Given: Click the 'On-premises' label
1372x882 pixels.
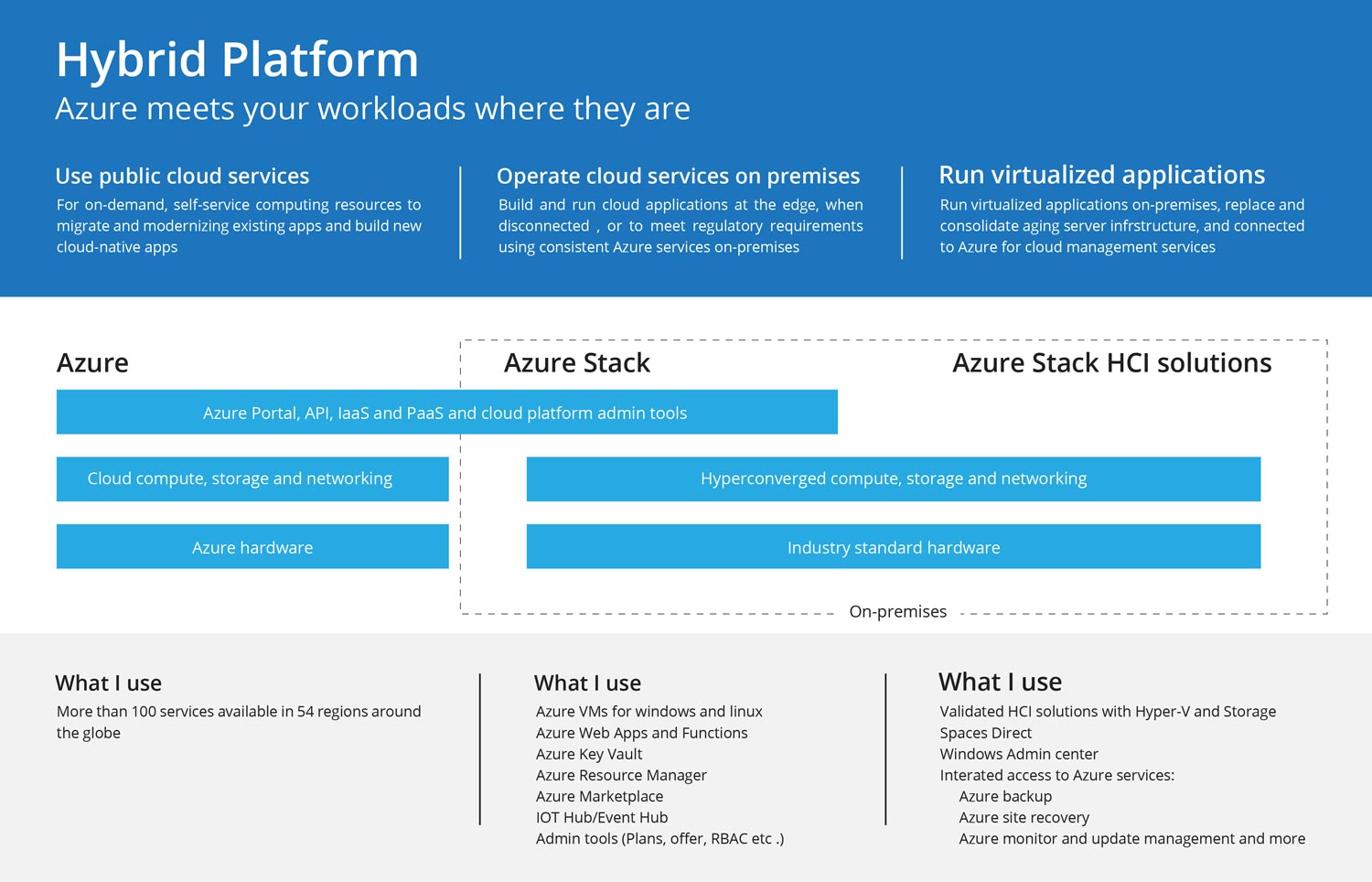Looking at the screenshot, I should [x=897, y=611].
